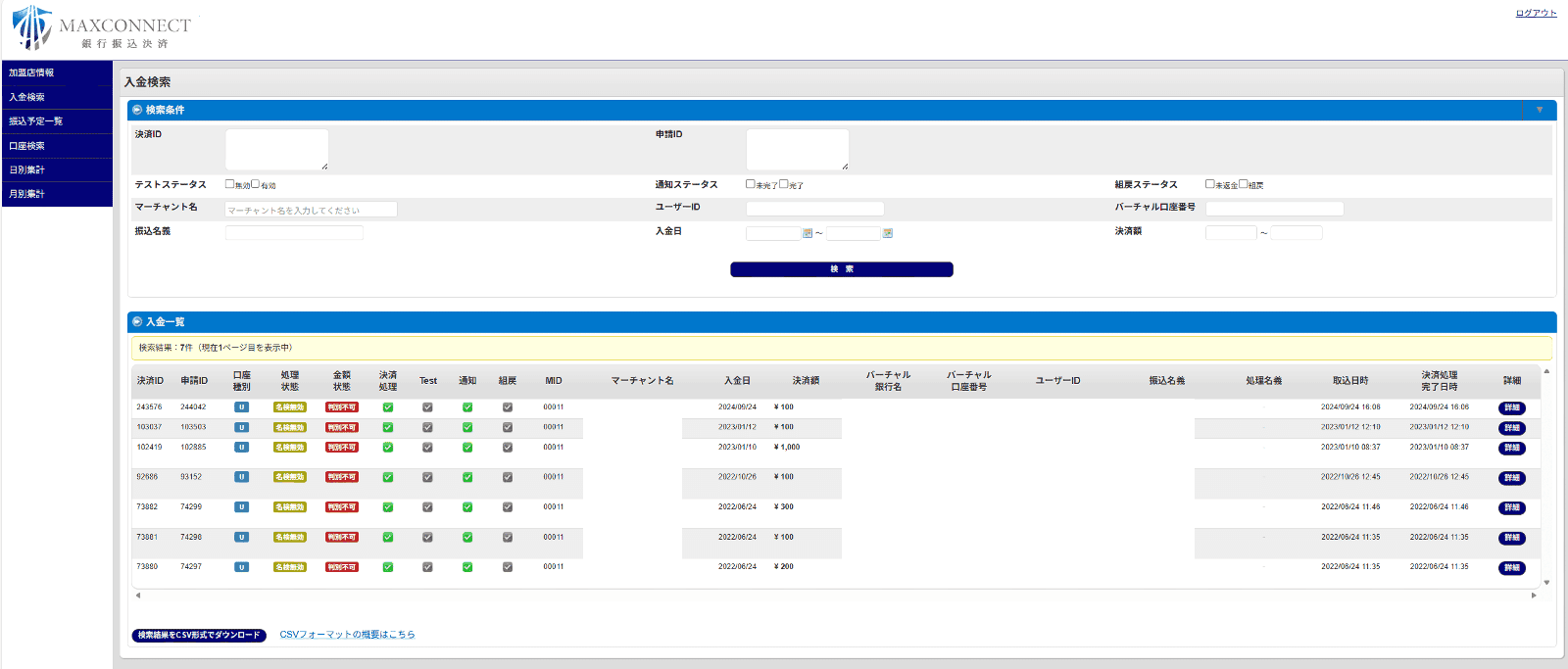Focus the マーチャント名 input field
The width and height of the screenshot is (1568, 669).
pos(311,210)
